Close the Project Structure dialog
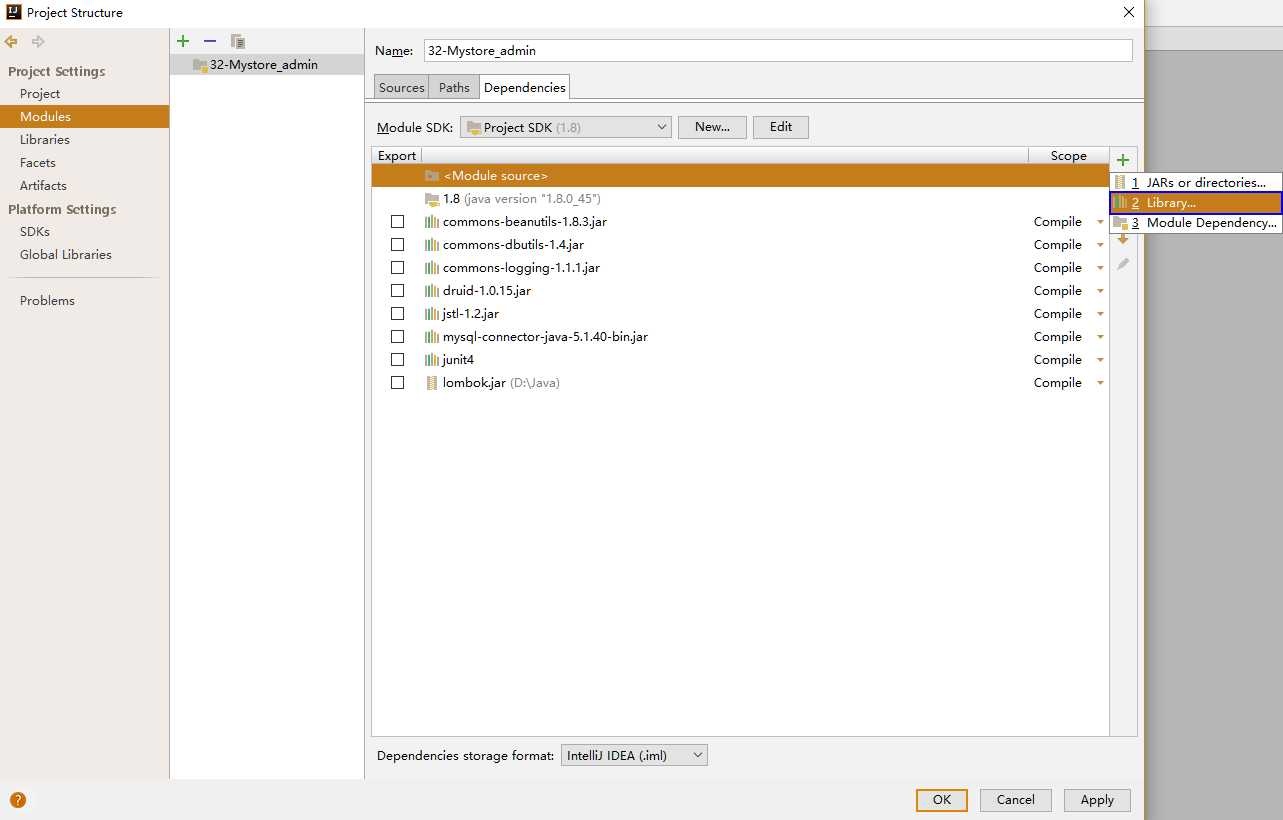Viewport: 1283px width, 820px height. coord(1129,12)
